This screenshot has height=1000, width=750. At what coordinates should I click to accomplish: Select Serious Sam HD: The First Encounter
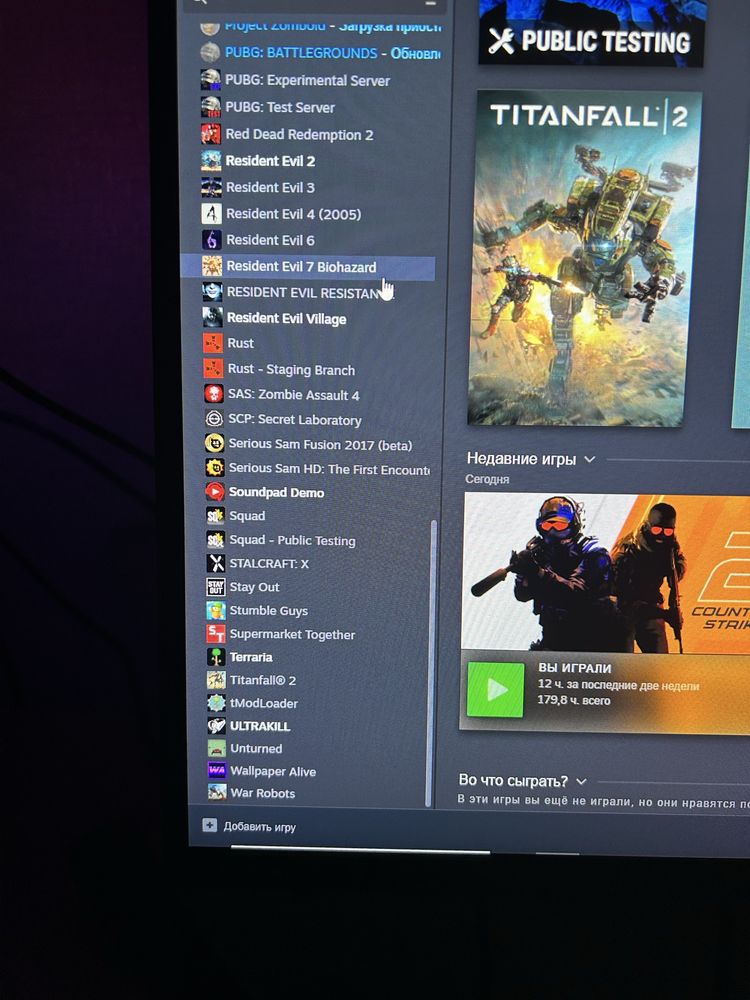coord(329,469)
